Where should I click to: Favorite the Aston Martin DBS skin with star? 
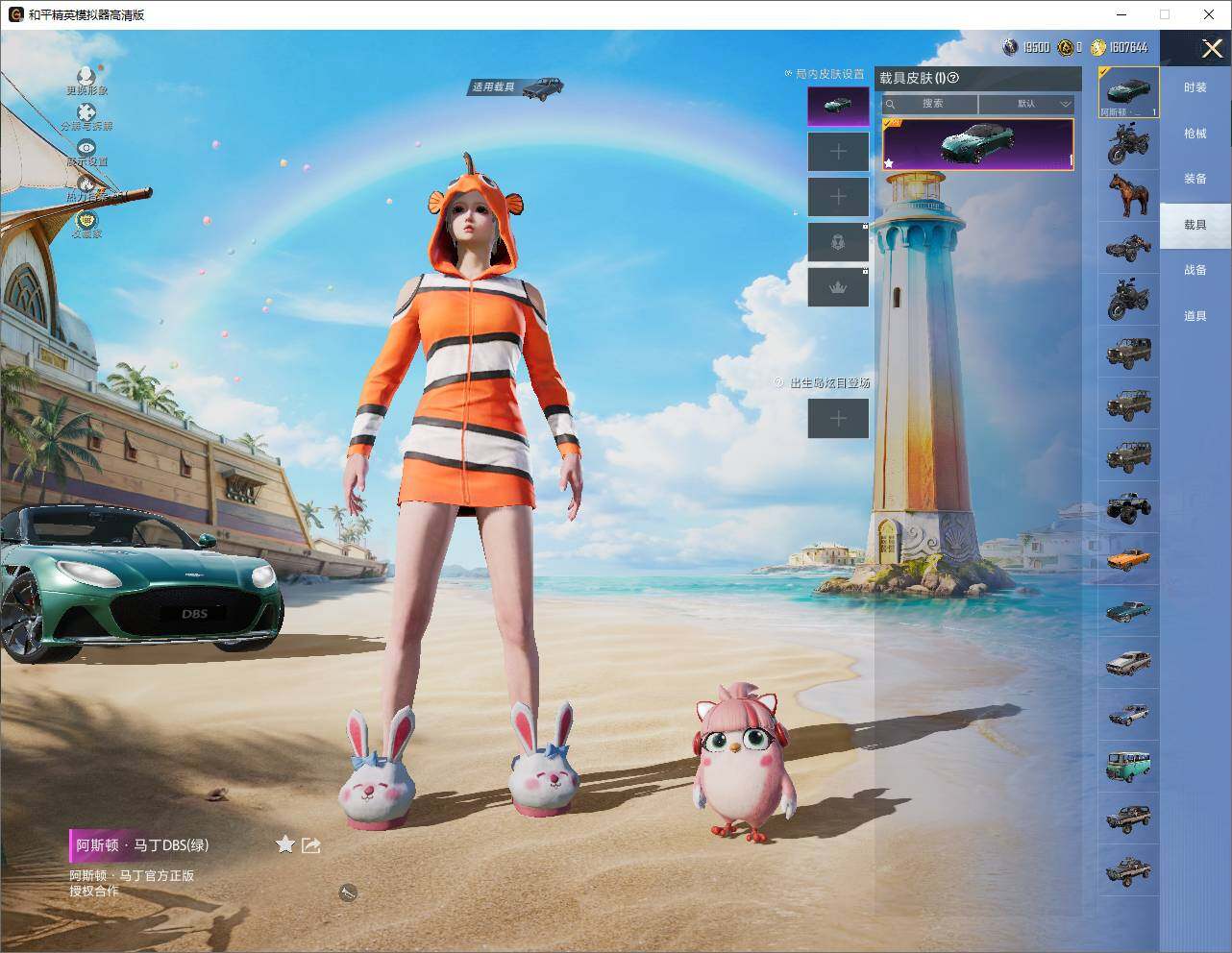[284, 844]
